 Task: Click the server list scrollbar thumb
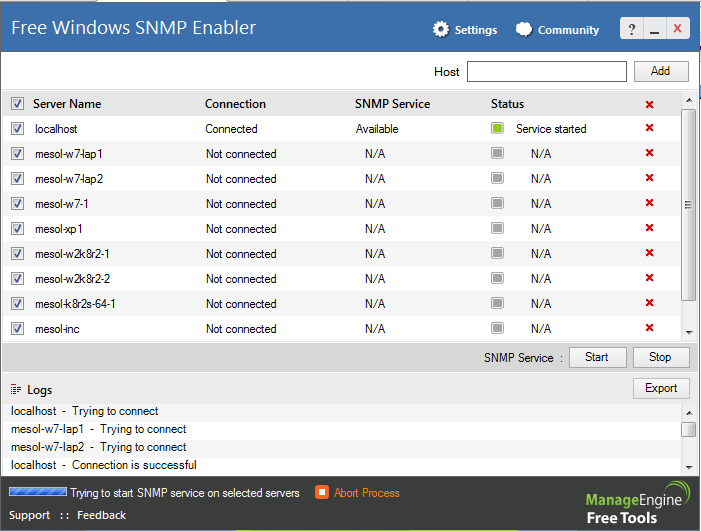tap(689, 205)
